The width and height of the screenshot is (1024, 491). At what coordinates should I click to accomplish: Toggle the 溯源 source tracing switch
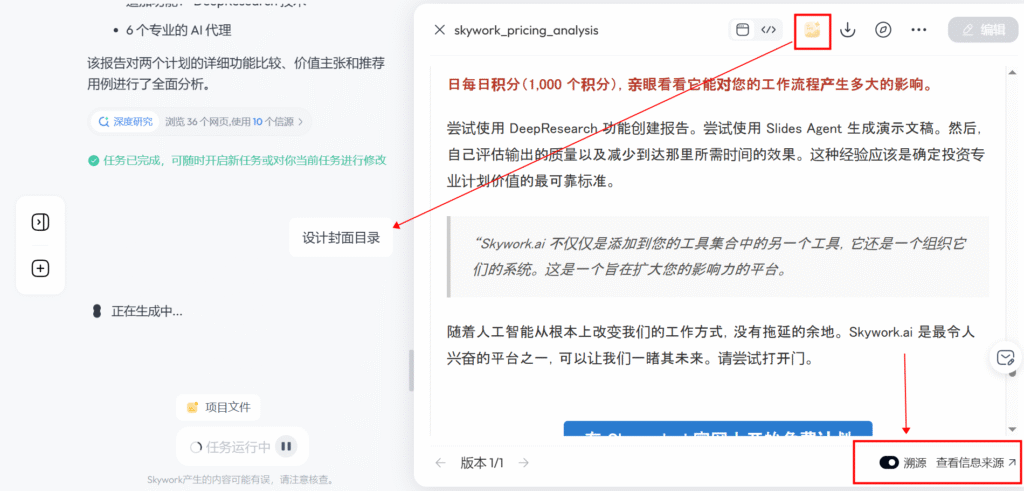(889, 463)
